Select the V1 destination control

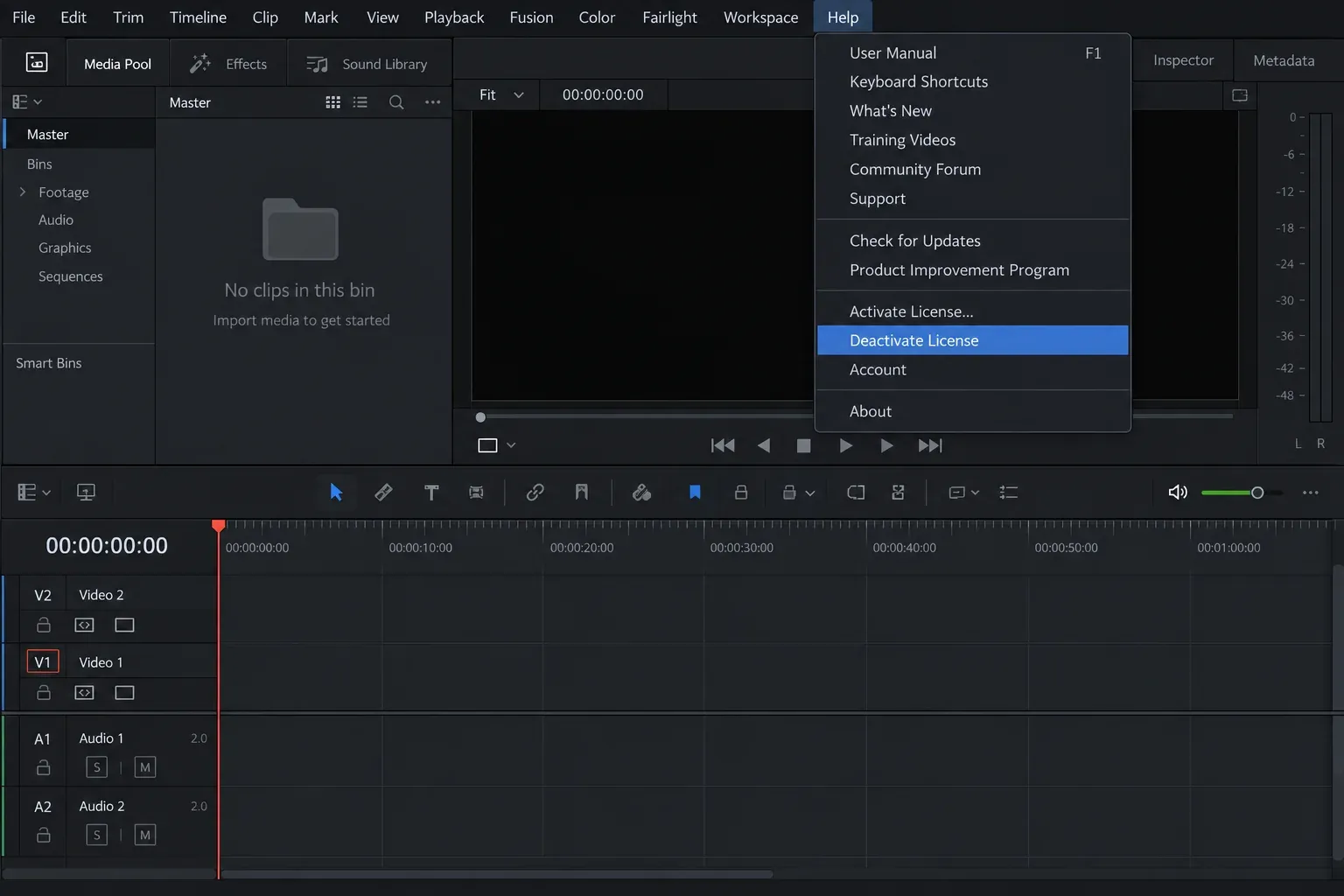pyautogui.click(x=43, y=661)
